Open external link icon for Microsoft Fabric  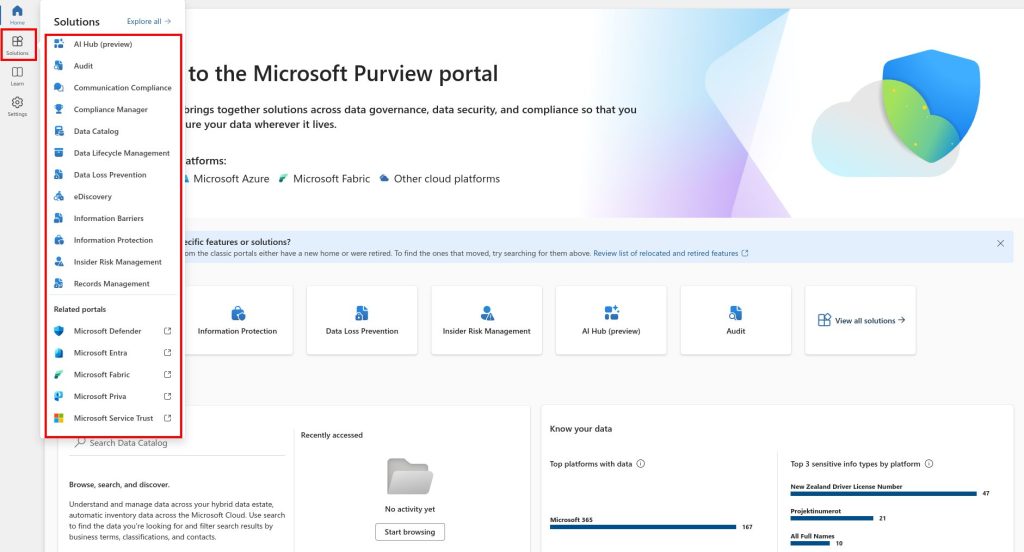(x=167, y=374)
